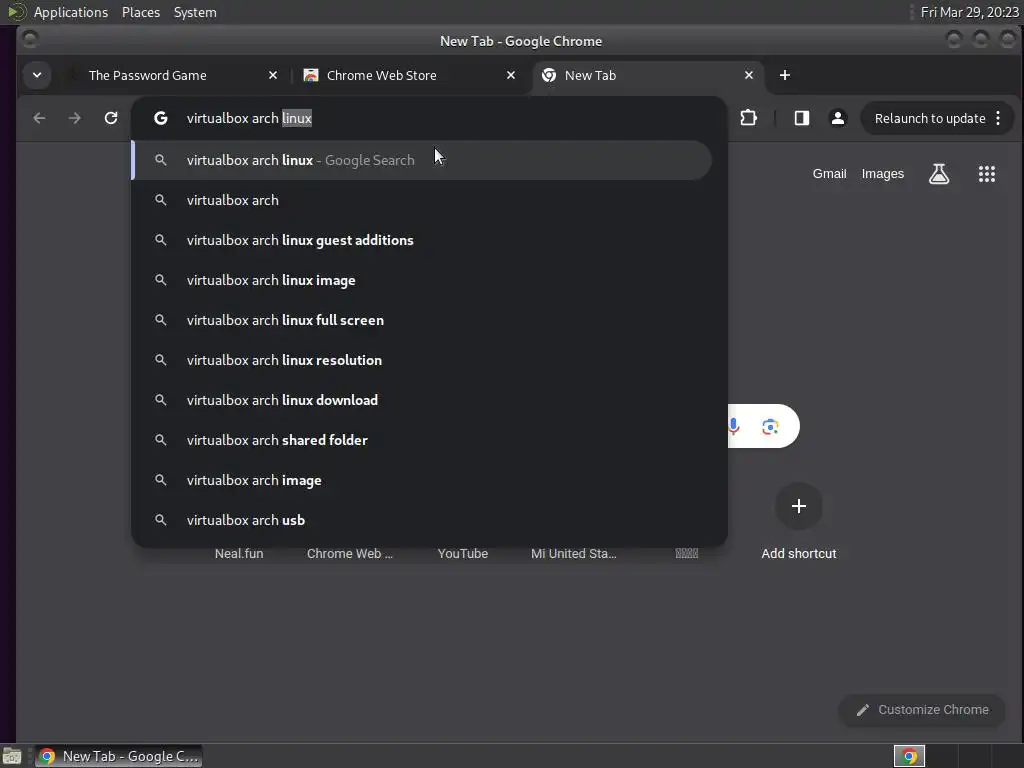Pick 'virtualbox arch linux image' suggestion
The image size is (1024, 768).
[422, 280]
